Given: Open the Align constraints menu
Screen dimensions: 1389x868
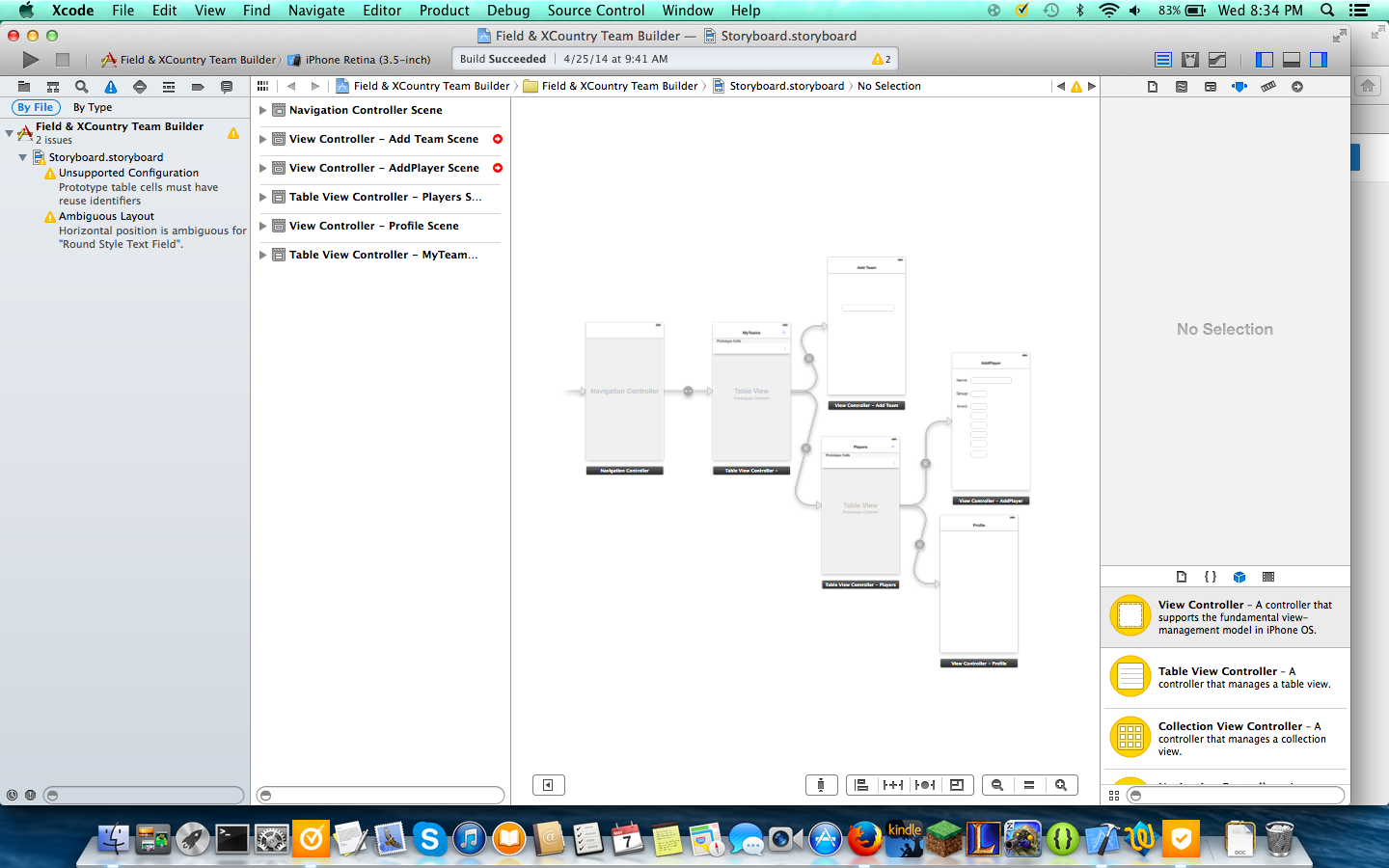Looking at the screenshot, I should [x=861, y=785].
